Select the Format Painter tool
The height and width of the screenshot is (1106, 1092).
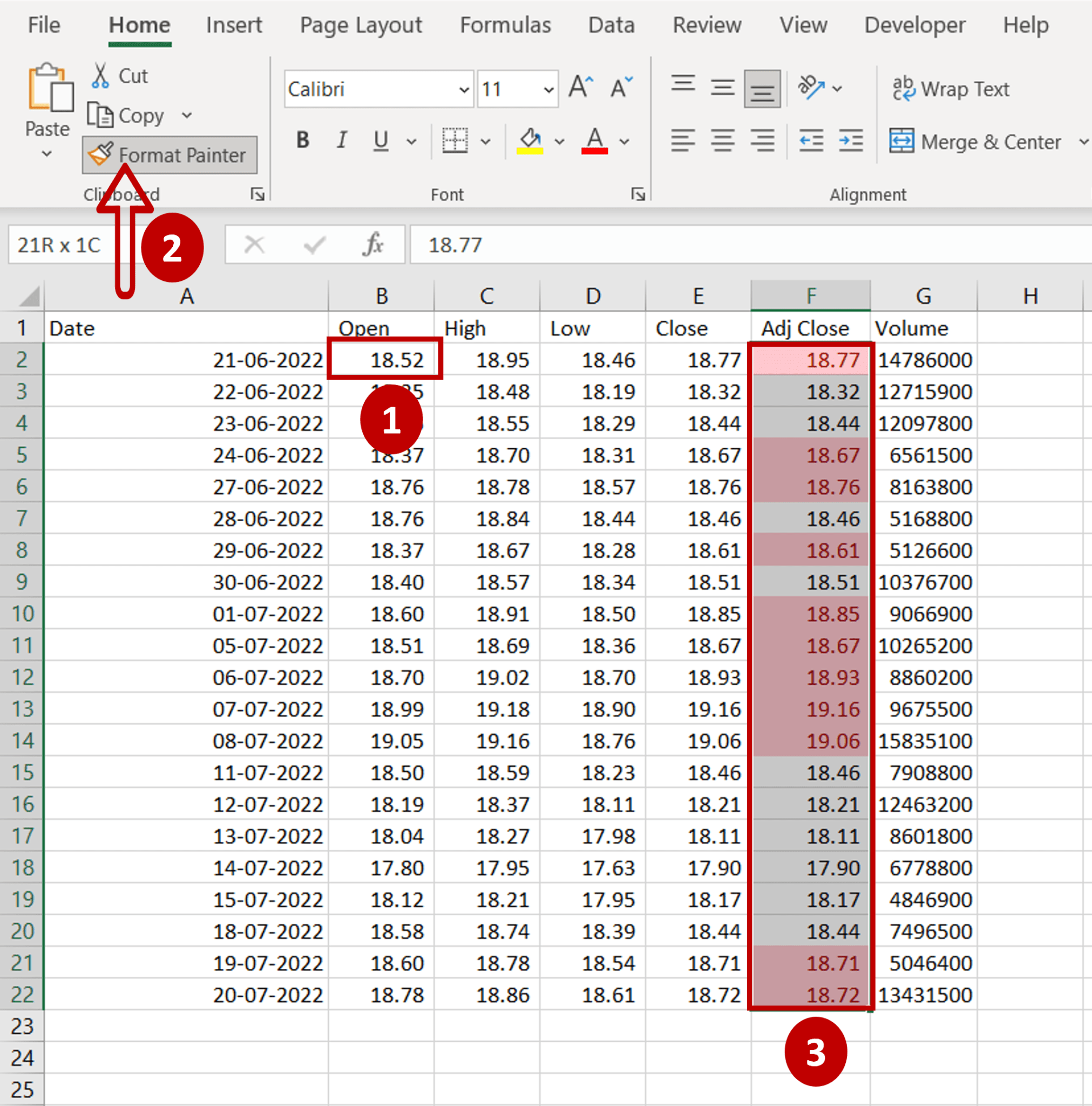tap(169, 154)
